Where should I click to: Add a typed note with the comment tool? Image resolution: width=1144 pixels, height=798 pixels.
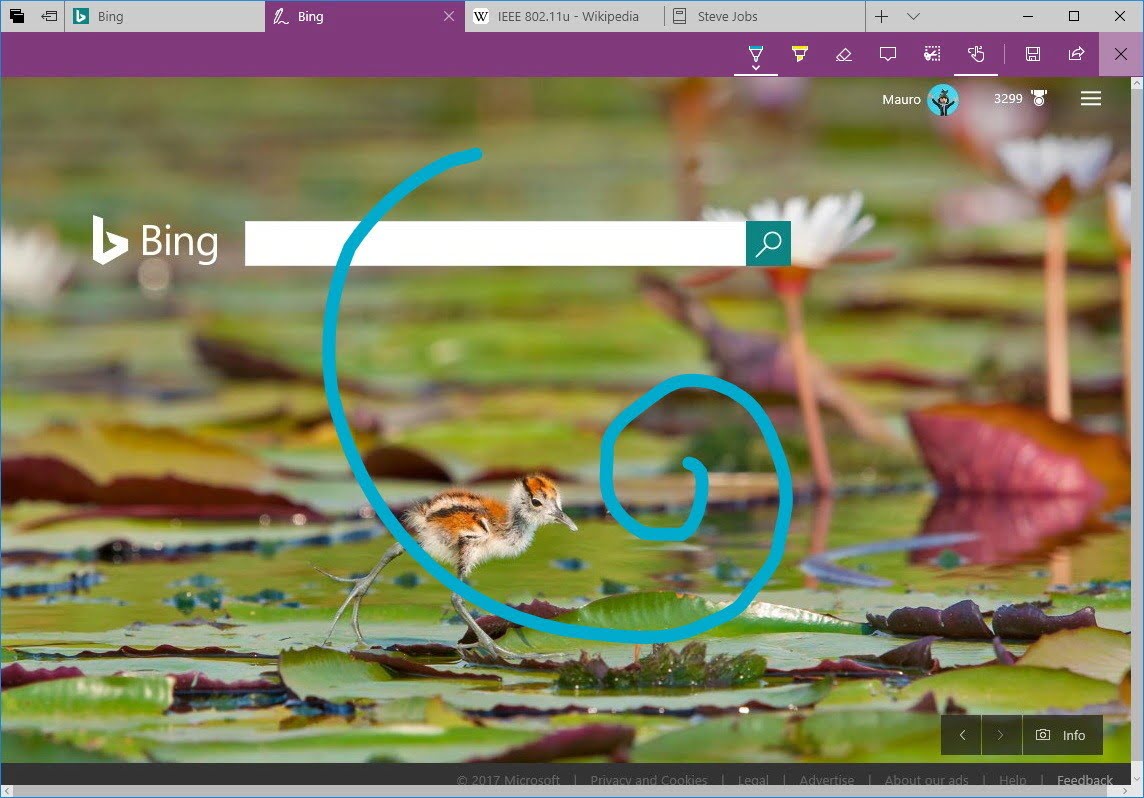coord(887,54)
